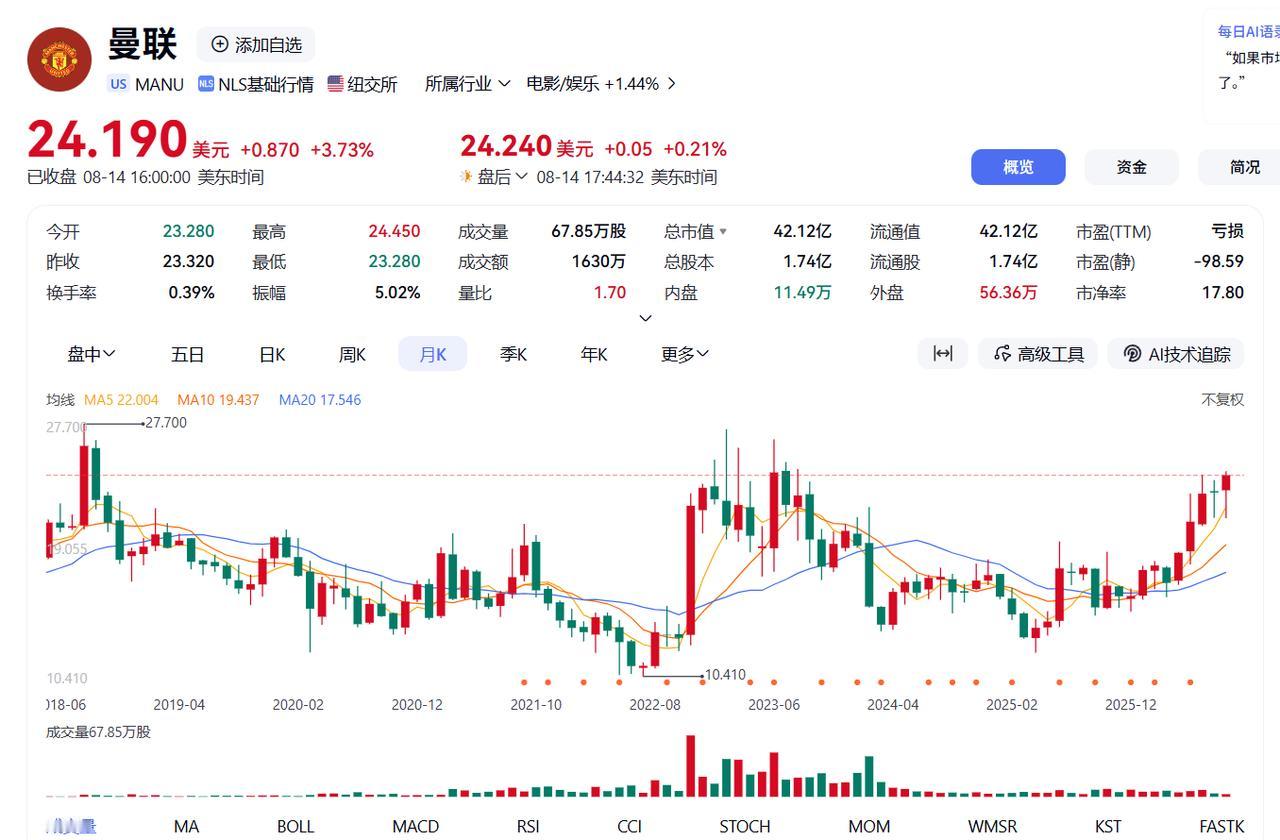Viewport: 1280px width, 840px height.
Task: Click the 27.700 high price marker
Action: (x=166, y=423)
